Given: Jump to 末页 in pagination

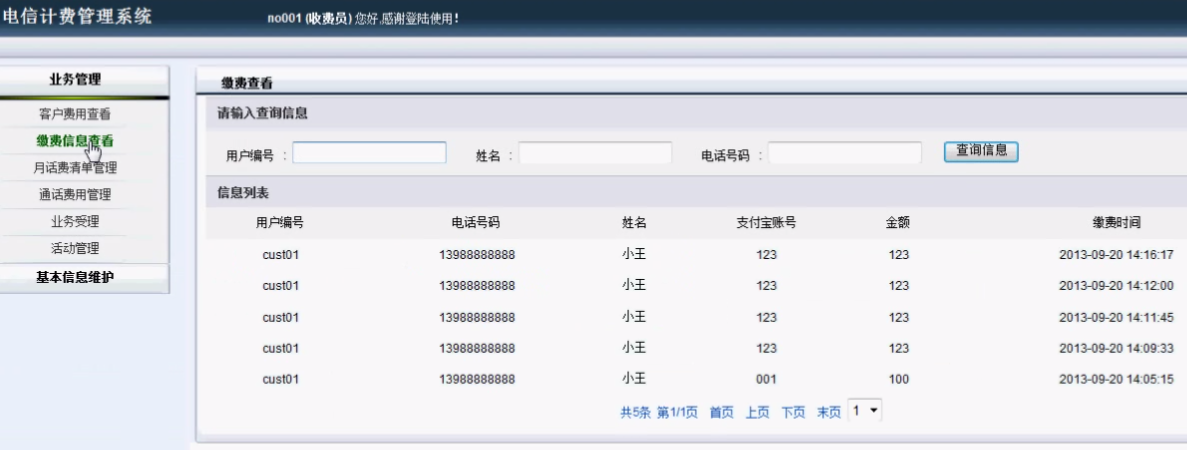Looking at the screenshot, I should (829, 412).
